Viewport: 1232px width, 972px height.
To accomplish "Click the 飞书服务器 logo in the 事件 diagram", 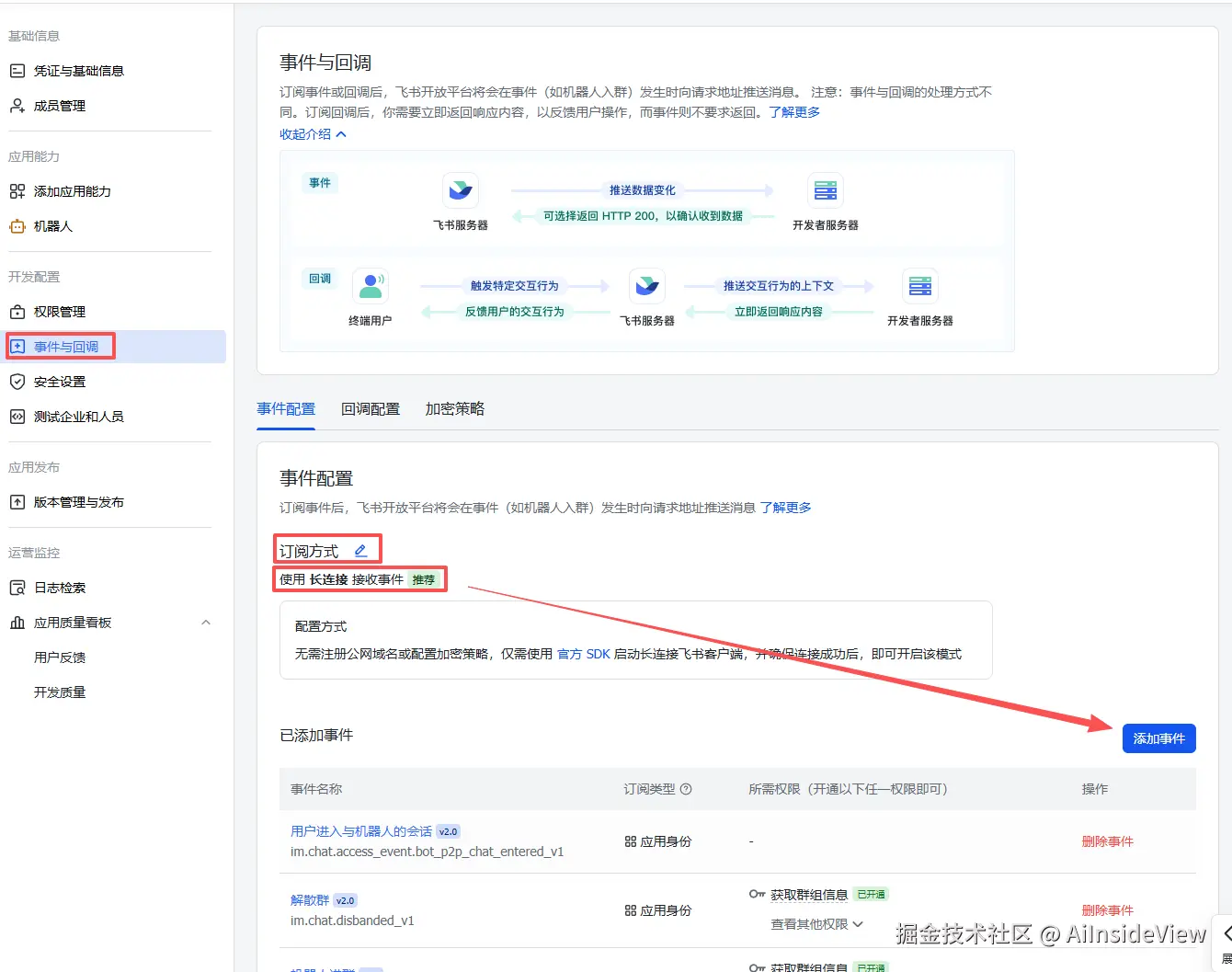I will [461, 190].
